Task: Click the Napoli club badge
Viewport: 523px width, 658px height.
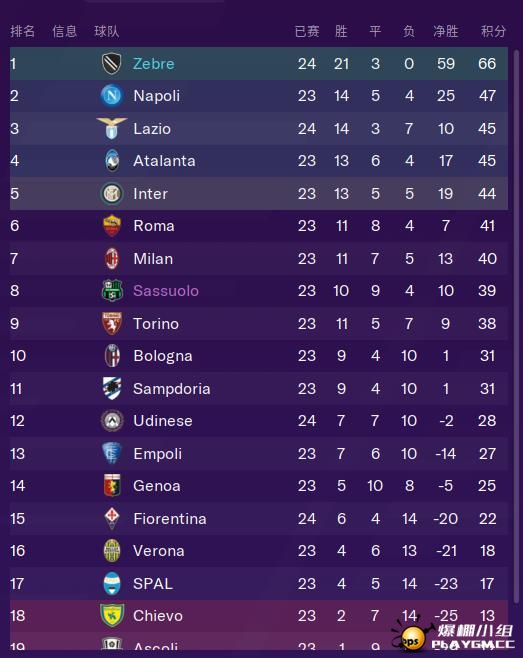Action: (x=112, y=96)
